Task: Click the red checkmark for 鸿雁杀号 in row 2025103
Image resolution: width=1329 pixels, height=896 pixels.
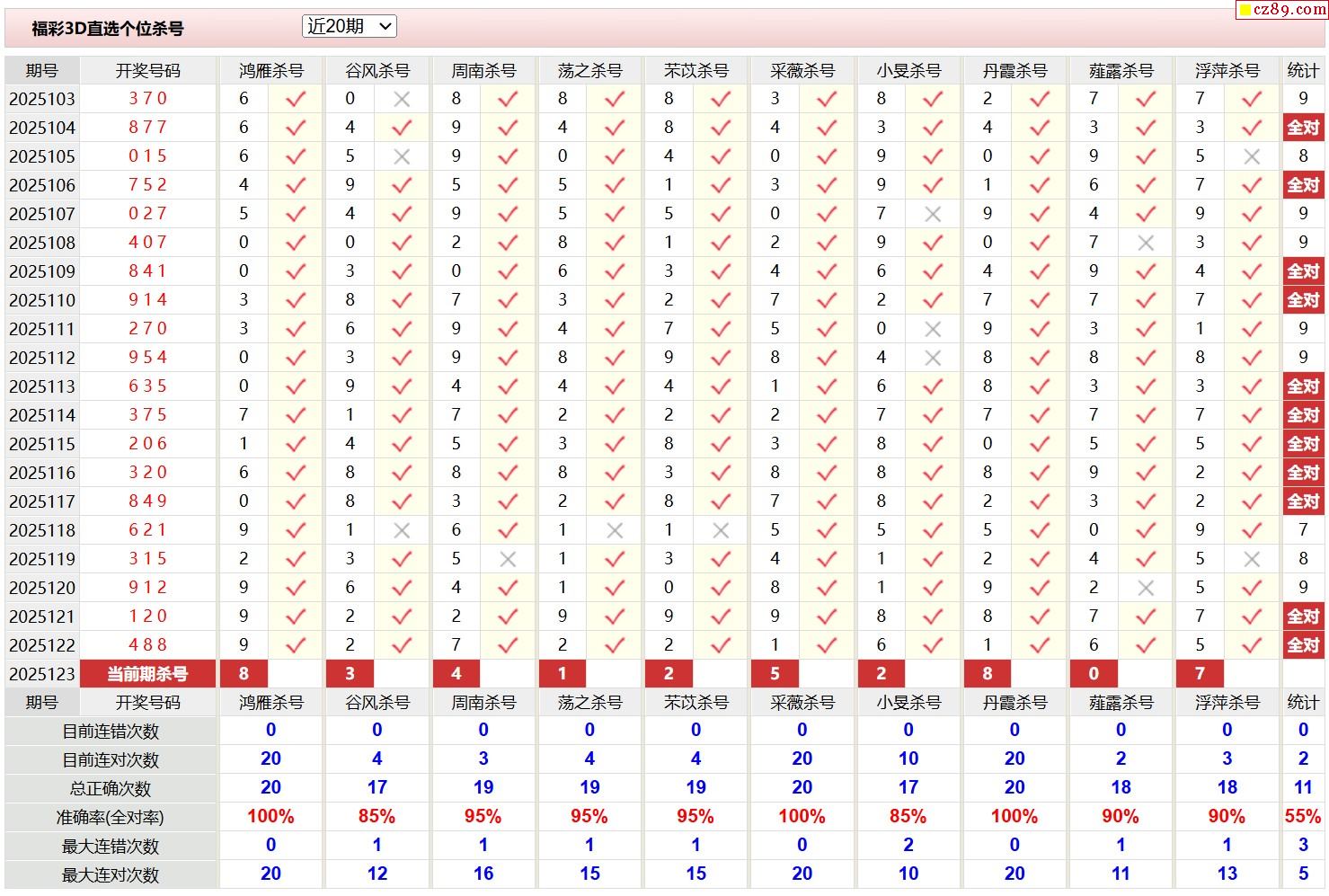Action: tap(296, 100)
